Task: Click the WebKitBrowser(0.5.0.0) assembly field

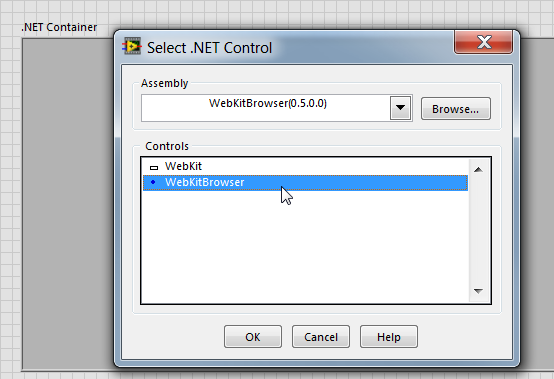Action: point(266,108)
